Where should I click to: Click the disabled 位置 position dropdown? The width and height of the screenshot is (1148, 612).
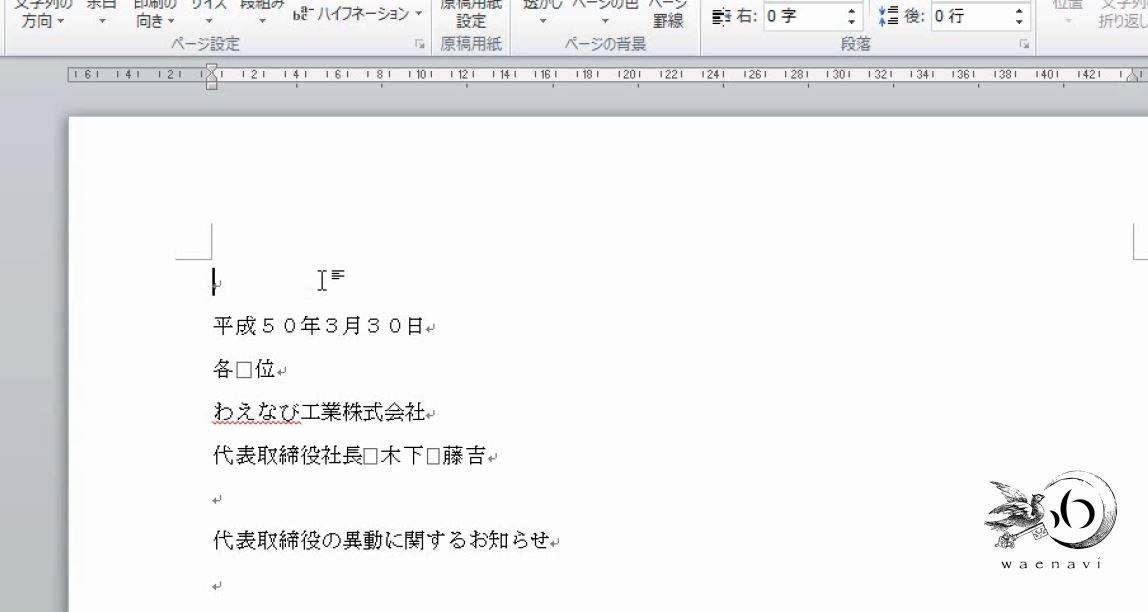coord(1067,14)
